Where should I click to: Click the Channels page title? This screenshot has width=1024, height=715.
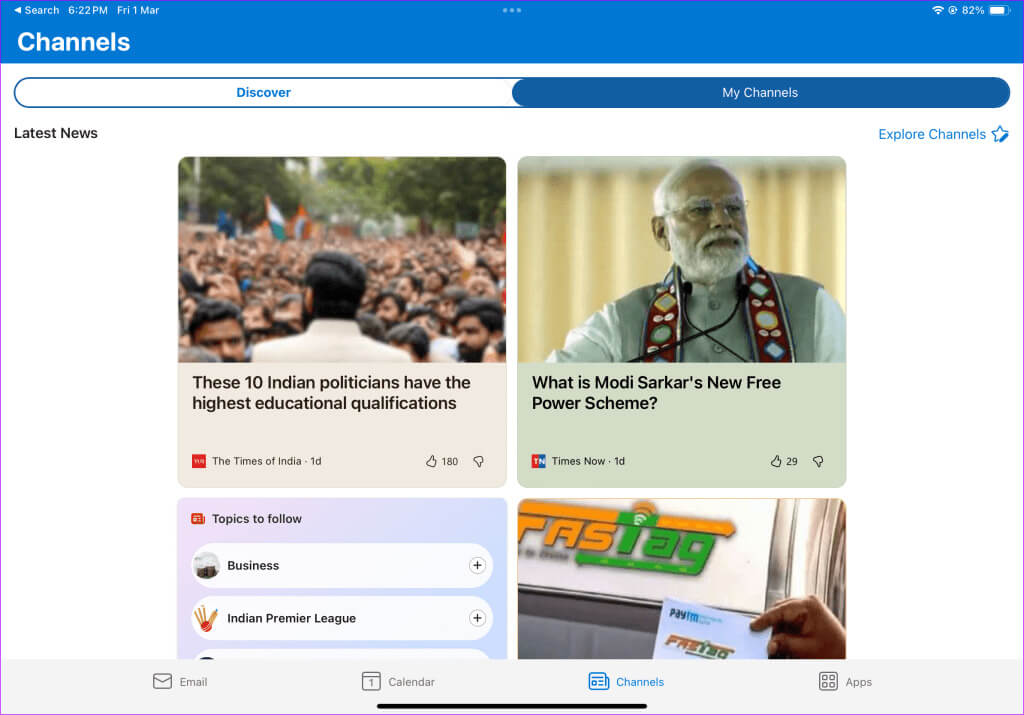pyautogui.click(x=74, y=42)
